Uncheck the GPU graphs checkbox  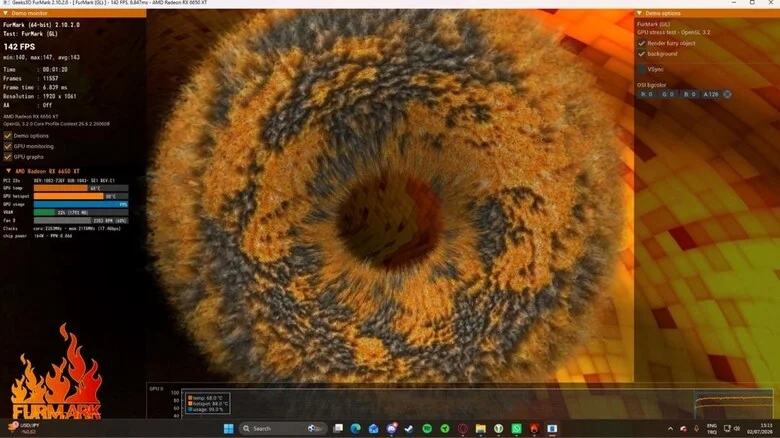pyautogui.click(x=7, y=157)
